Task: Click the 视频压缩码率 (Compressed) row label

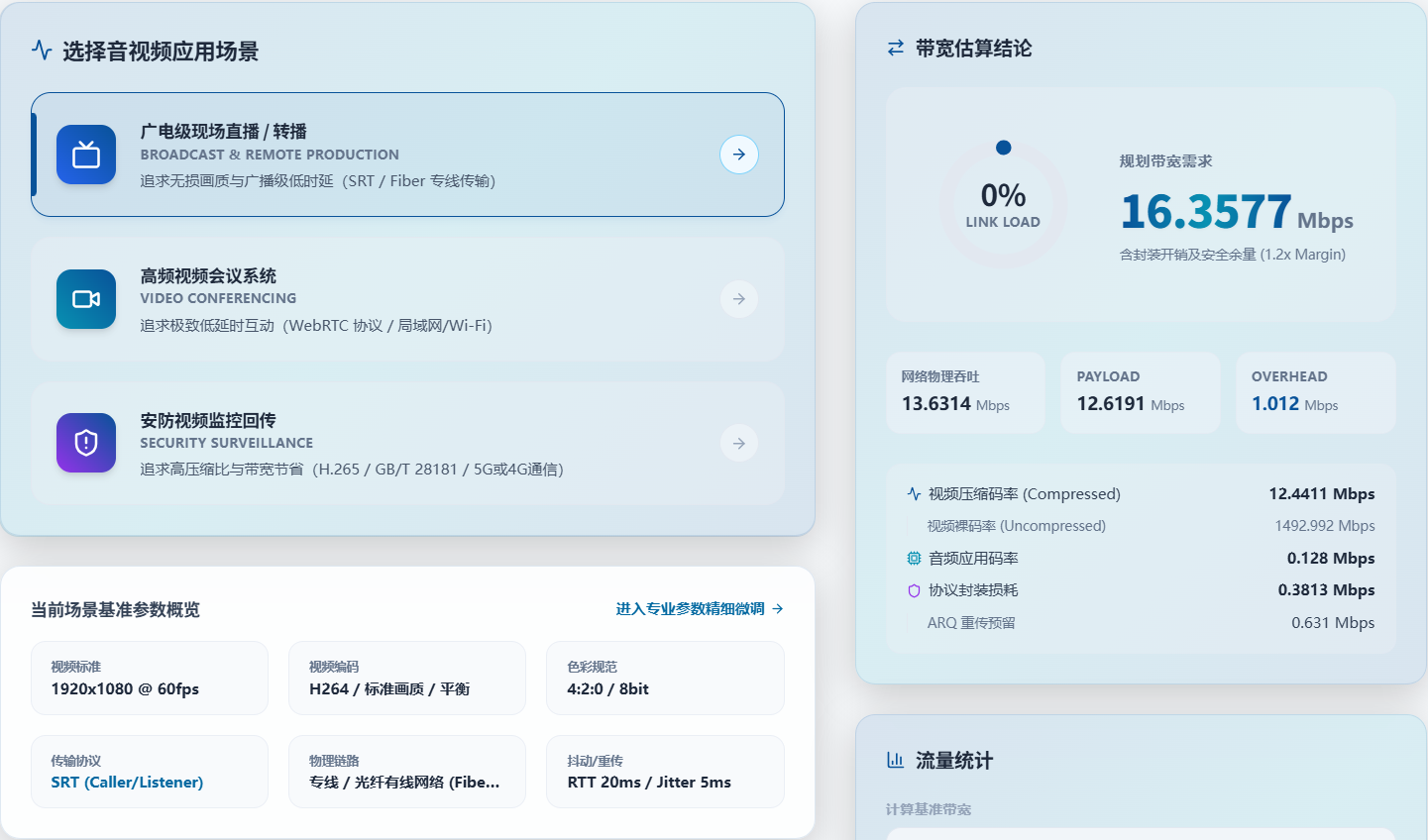Action: point(1025,494)
